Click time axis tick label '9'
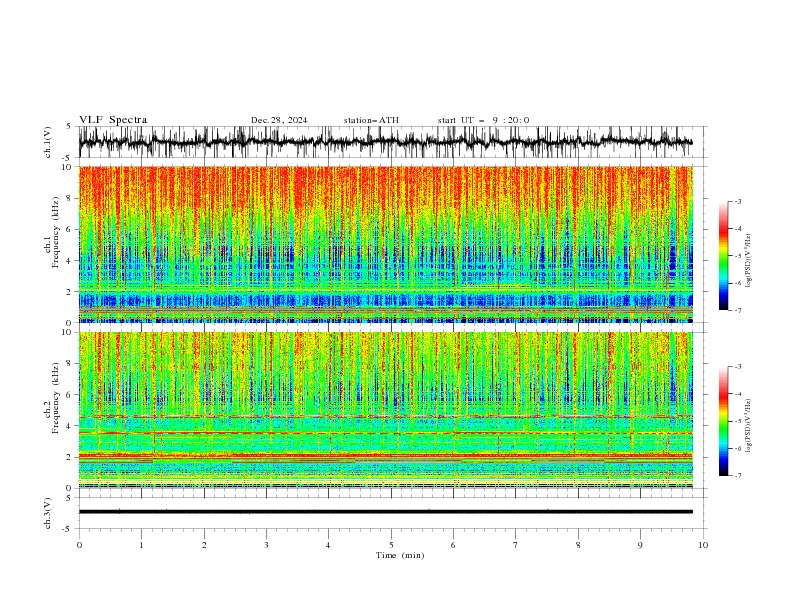 pos(640,545)
